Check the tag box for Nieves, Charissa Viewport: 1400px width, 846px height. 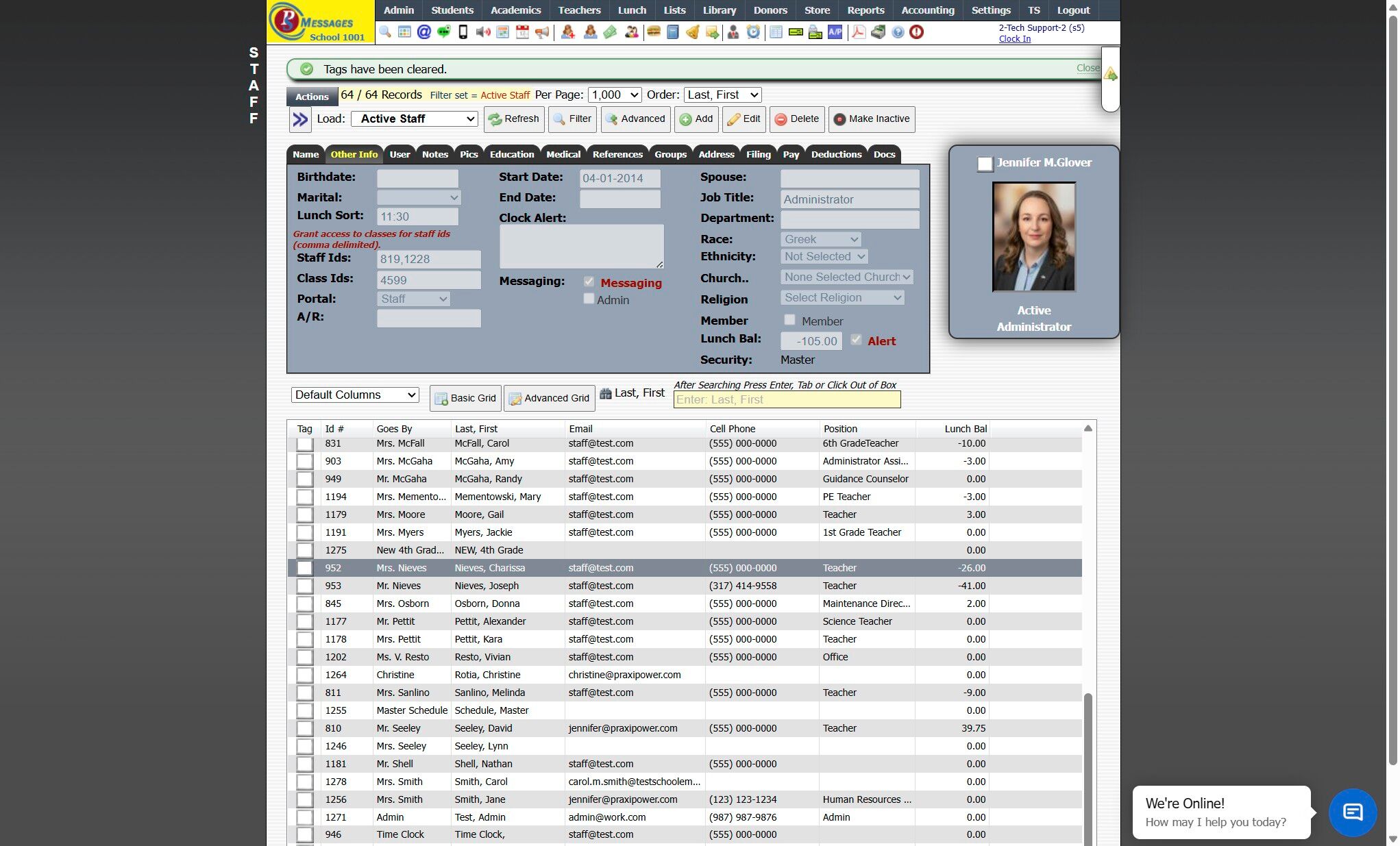click(305, 568)
